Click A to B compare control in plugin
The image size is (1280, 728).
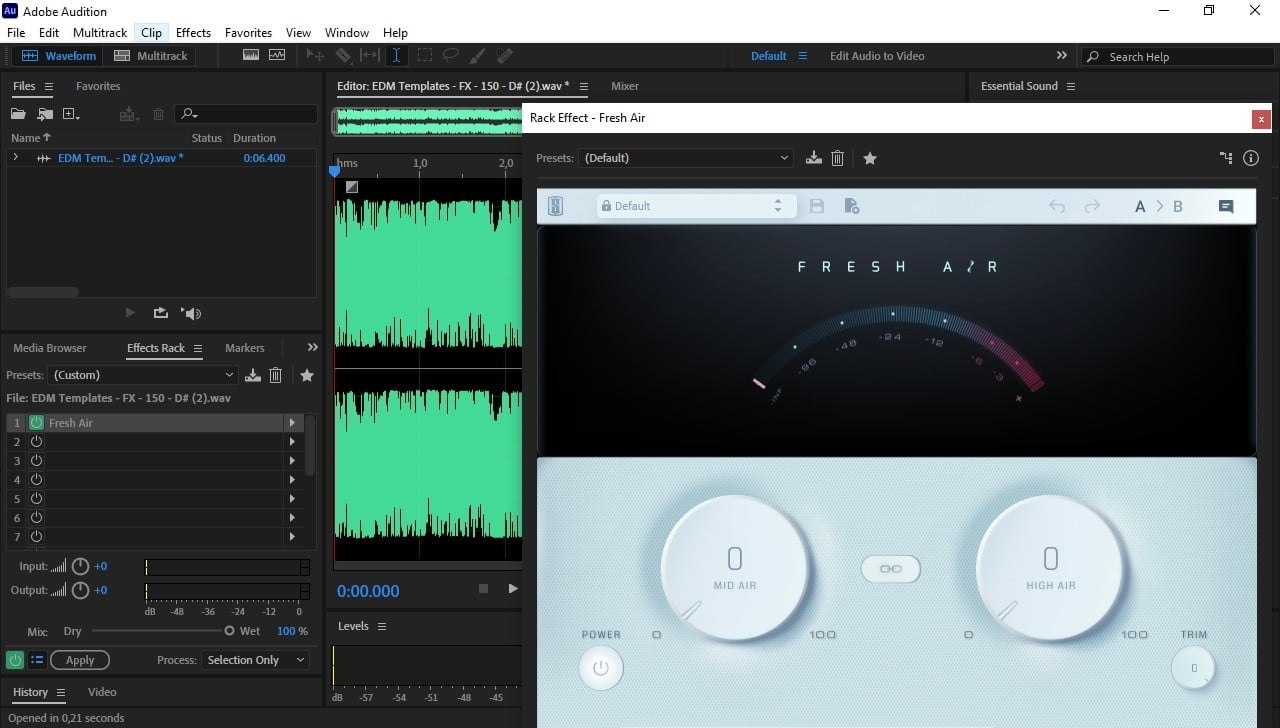coord(1159,206)
